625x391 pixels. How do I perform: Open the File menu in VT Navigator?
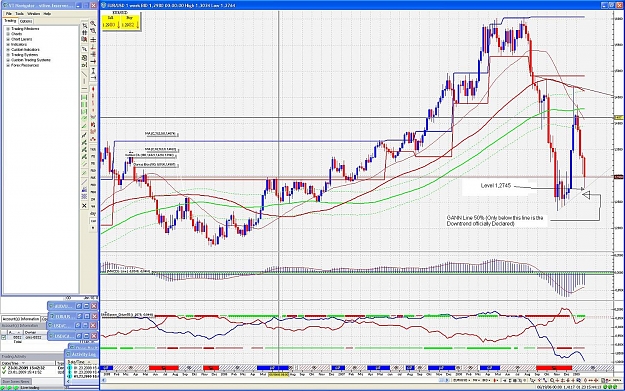(x=8, y=14)
